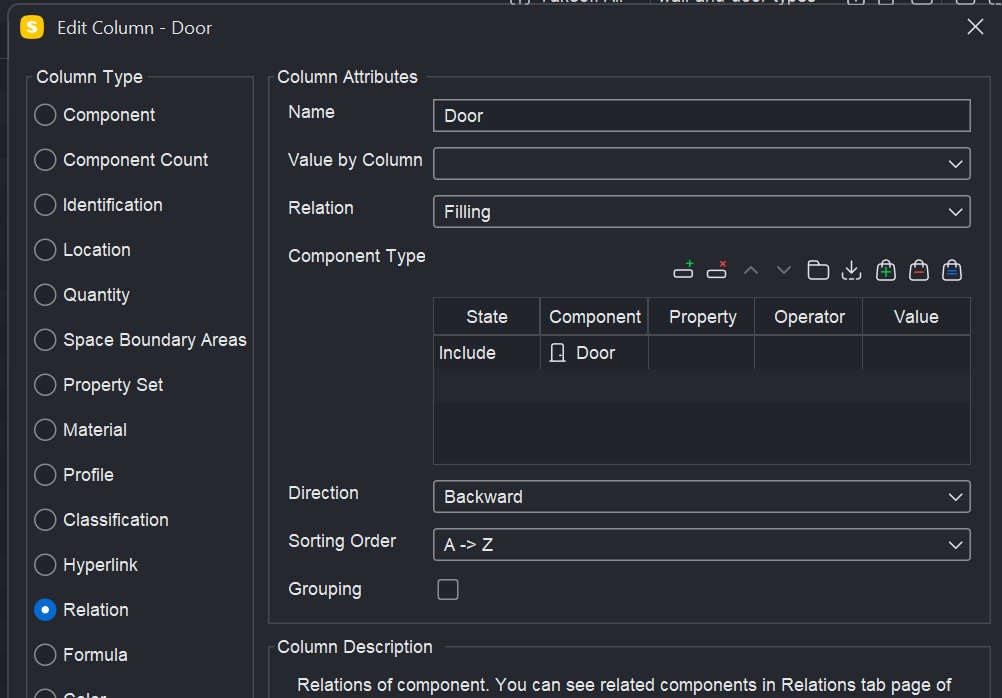Set selection basket with blue icon
This screenshot has height=698, width=1002.
tap(952, 270)
